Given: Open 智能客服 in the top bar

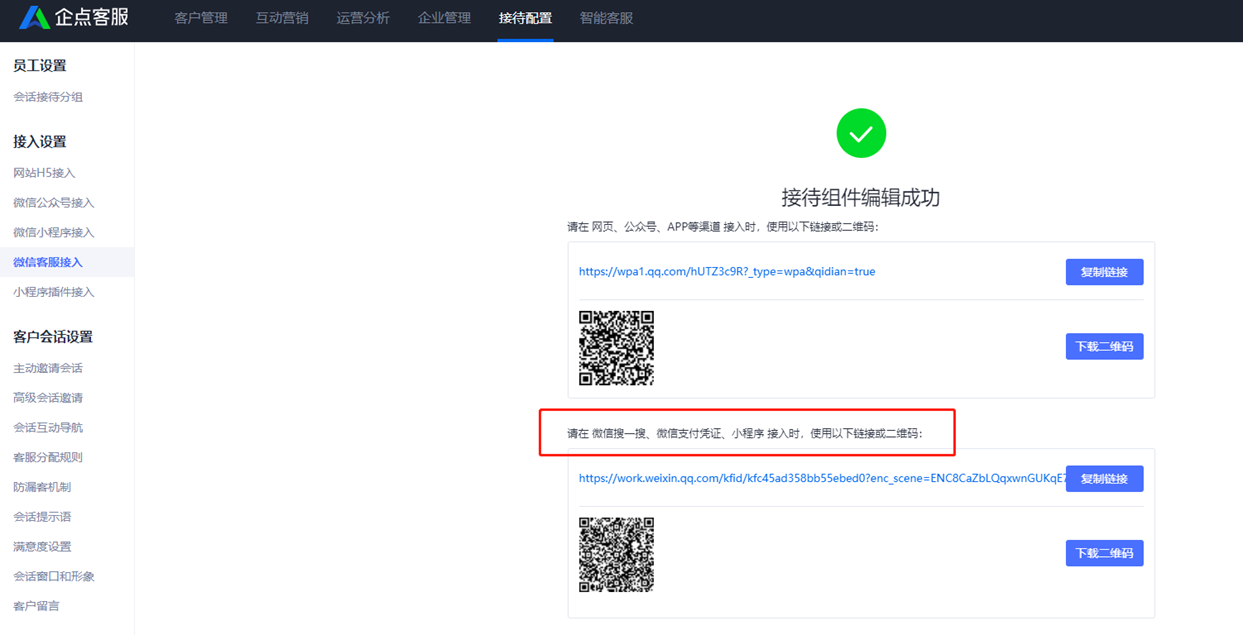Looking at the screenshot, I should 606,18.
